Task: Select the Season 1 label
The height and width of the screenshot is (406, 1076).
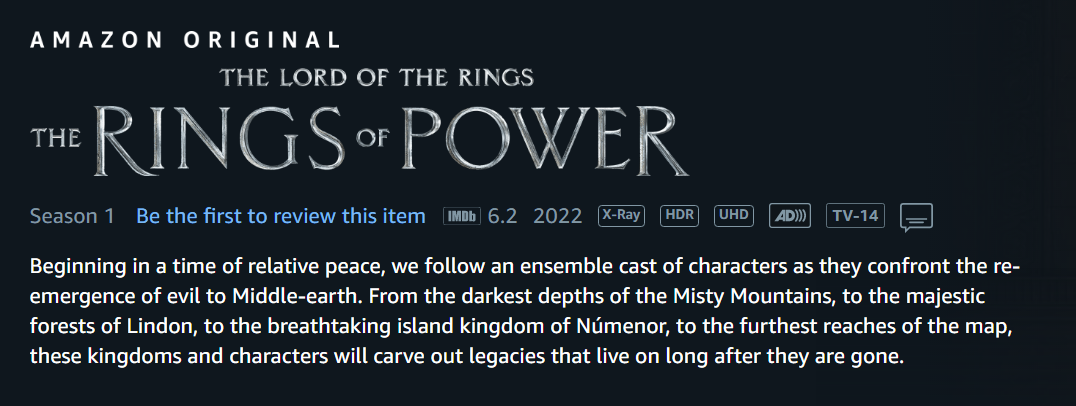Action: point(72,216)
